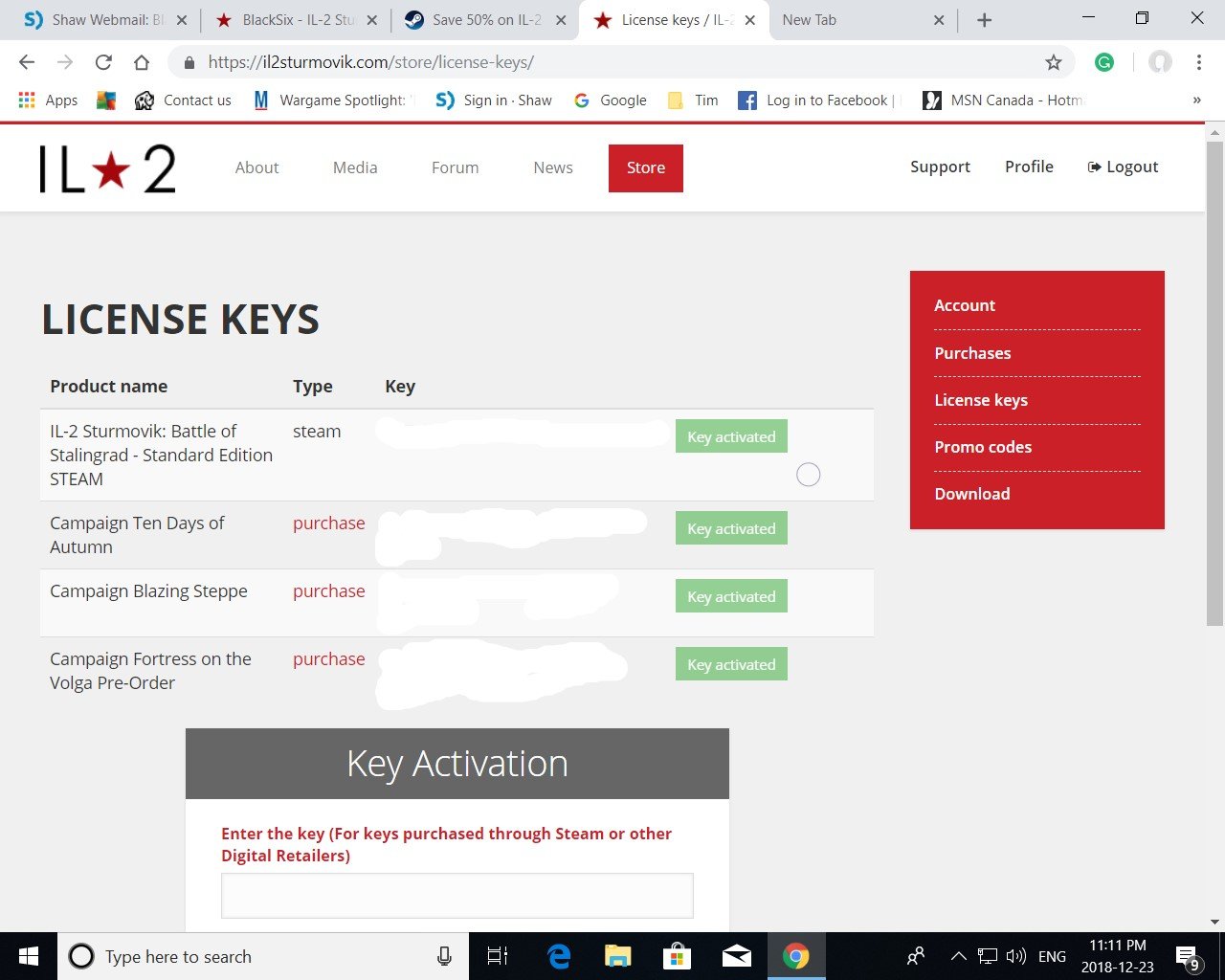
Task: Click Key activated for Battle of Stalingrad
Action: tap(731, 436)
